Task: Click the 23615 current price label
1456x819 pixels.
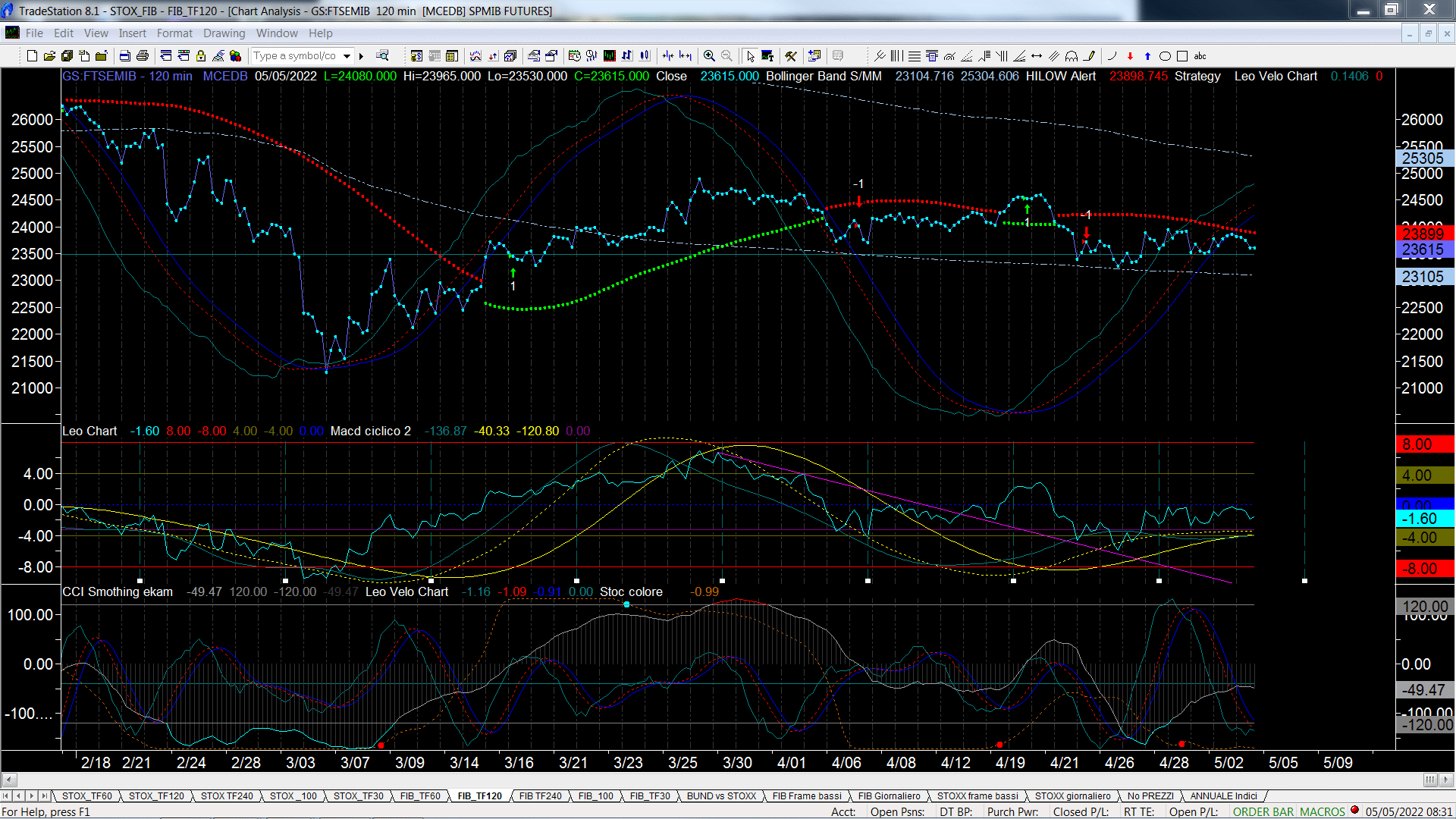Action: 1423,250
